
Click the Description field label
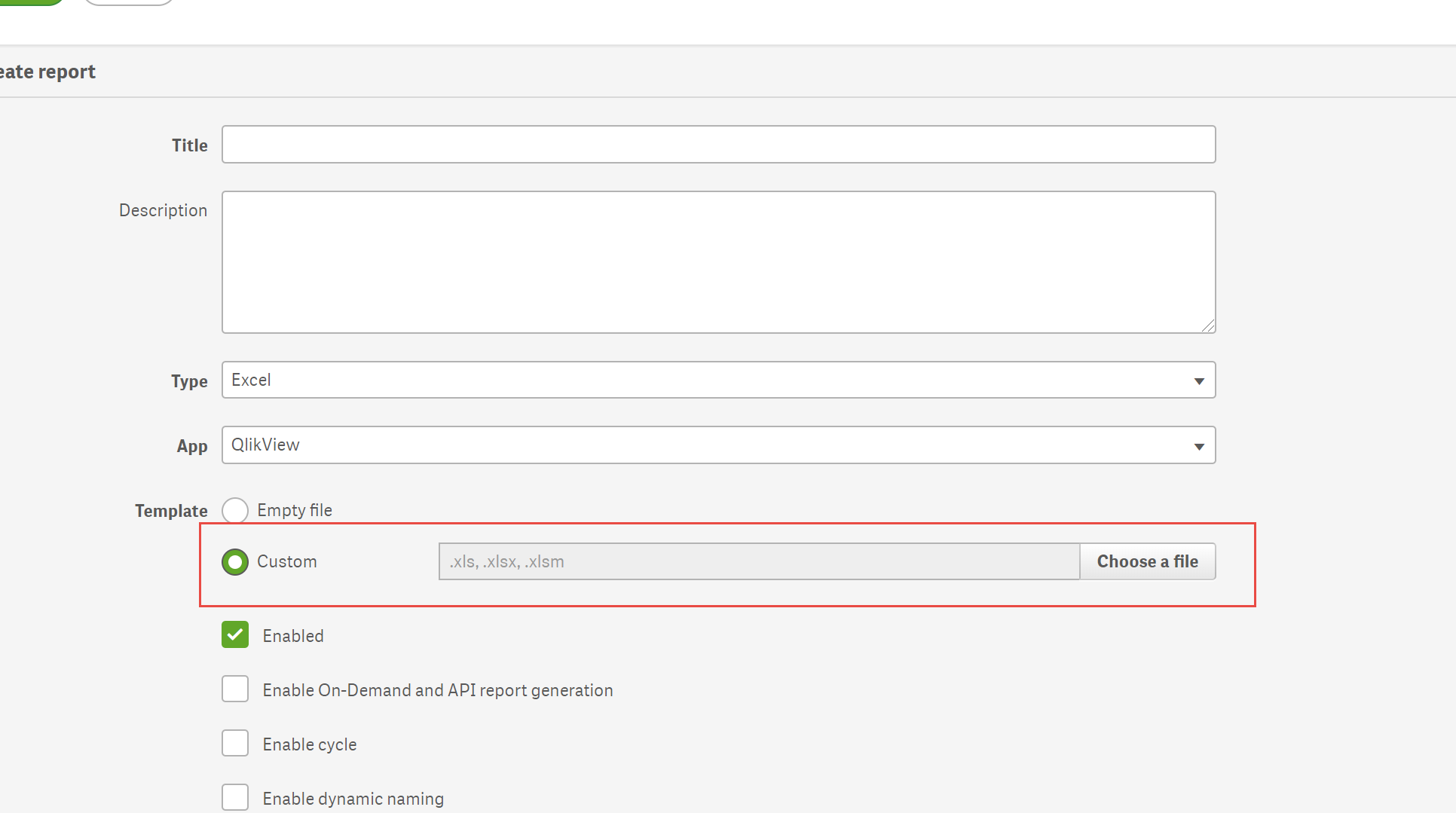pyautogui.click(x=163, y=210)
